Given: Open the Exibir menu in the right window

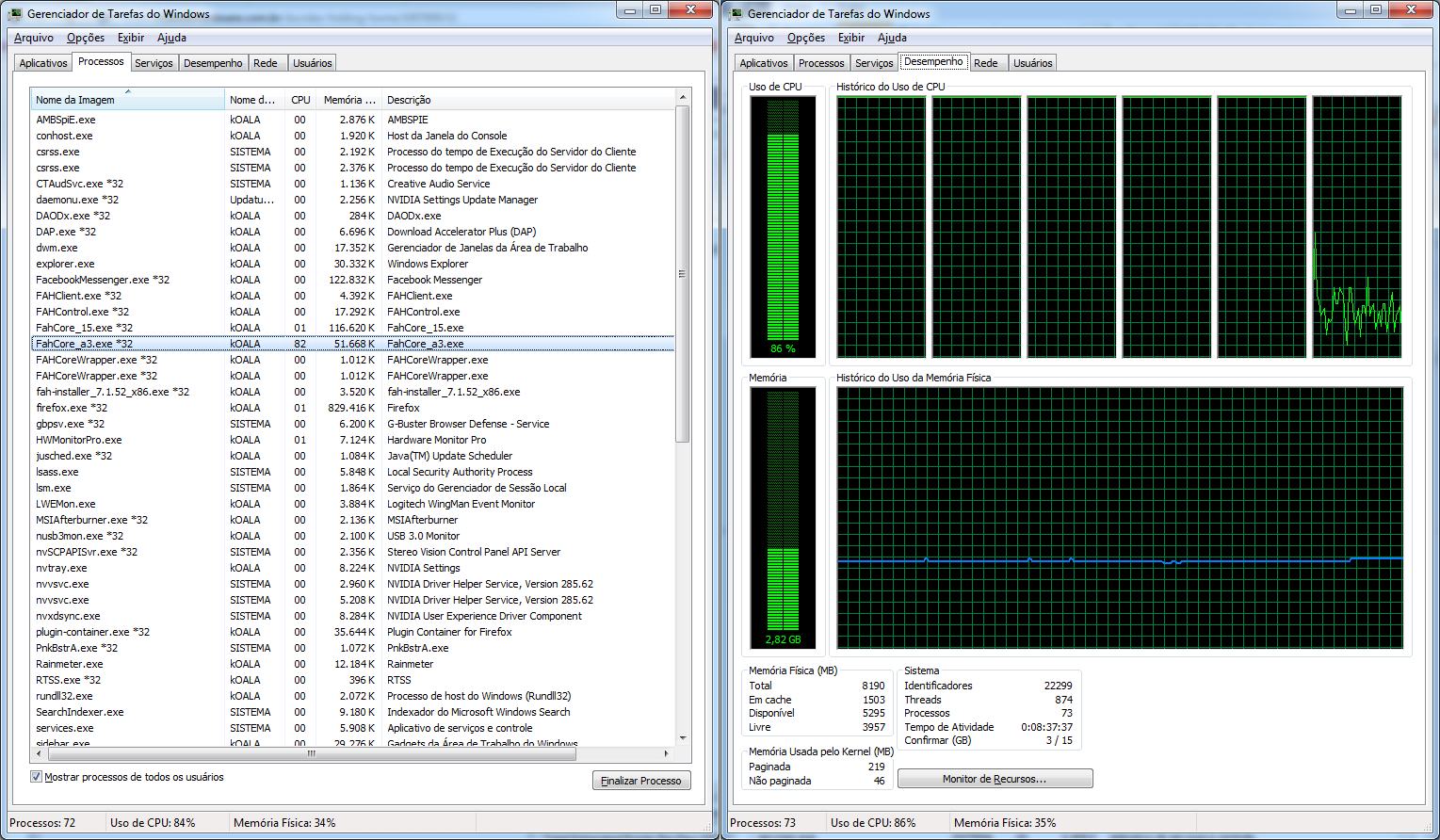Looking at the screenshot, I should point(850,38).
